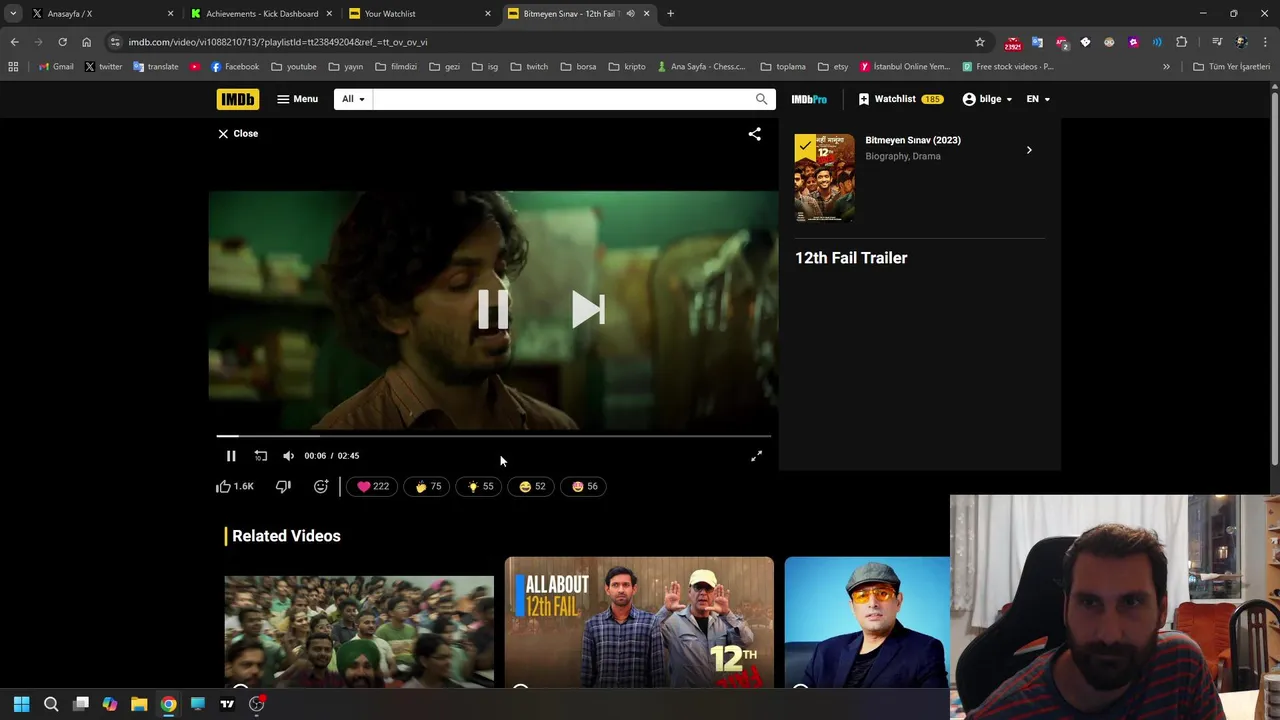
Task: Open Windows taskbar search
Action: point(51,704)
